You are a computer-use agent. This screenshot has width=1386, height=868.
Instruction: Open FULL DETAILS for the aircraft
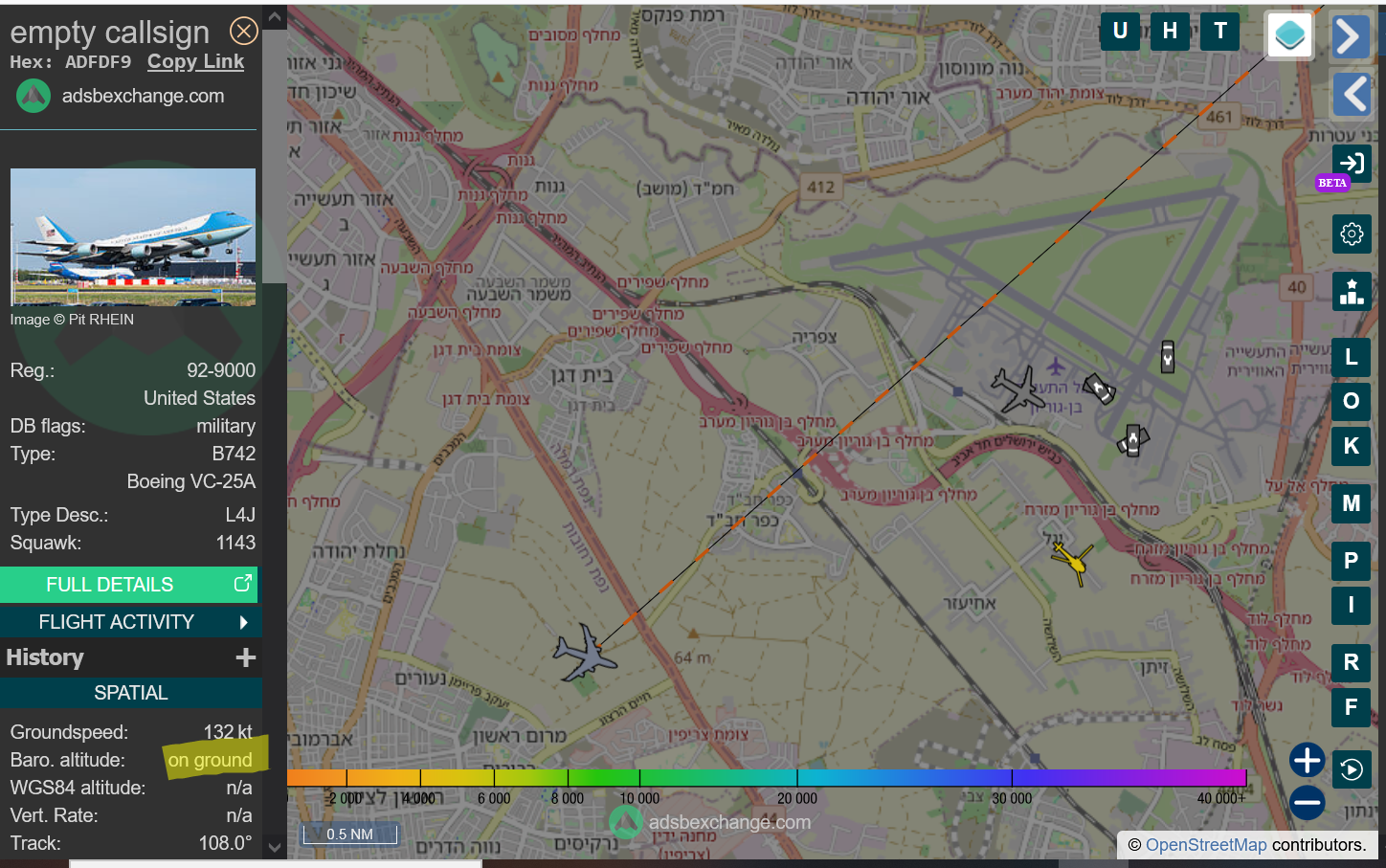coord(128,585)
